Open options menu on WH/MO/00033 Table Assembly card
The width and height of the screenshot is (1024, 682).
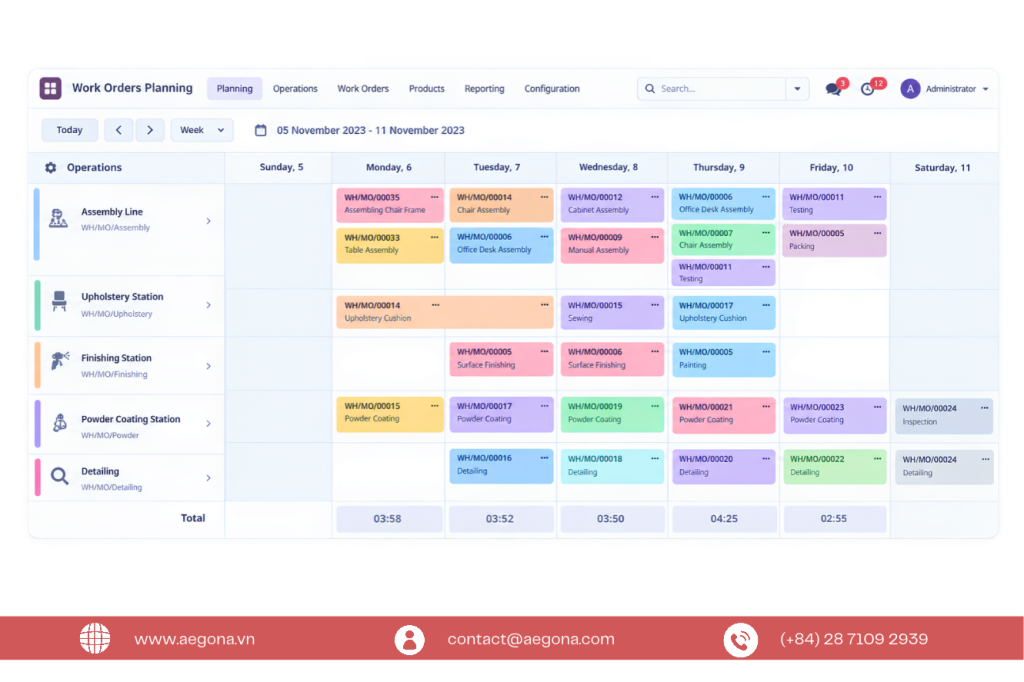[435, 237]
